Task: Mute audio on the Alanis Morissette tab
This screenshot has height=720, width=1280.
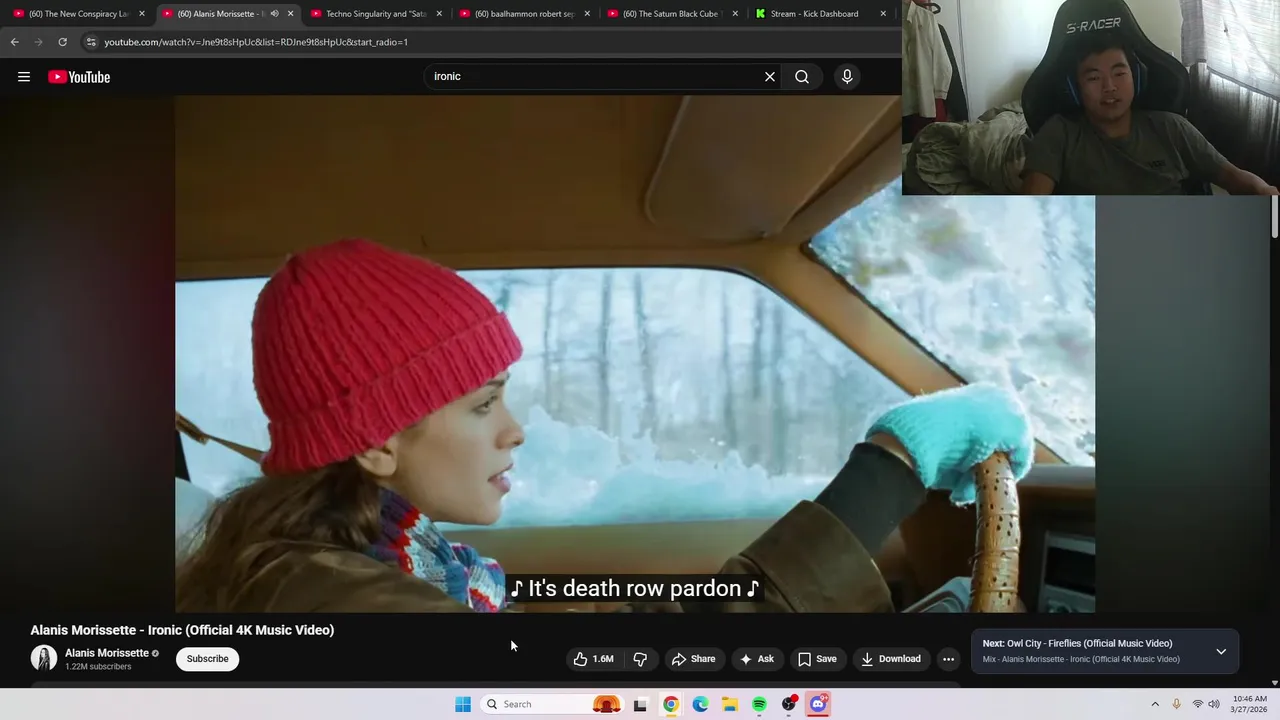Action: [x=274, y=14]
